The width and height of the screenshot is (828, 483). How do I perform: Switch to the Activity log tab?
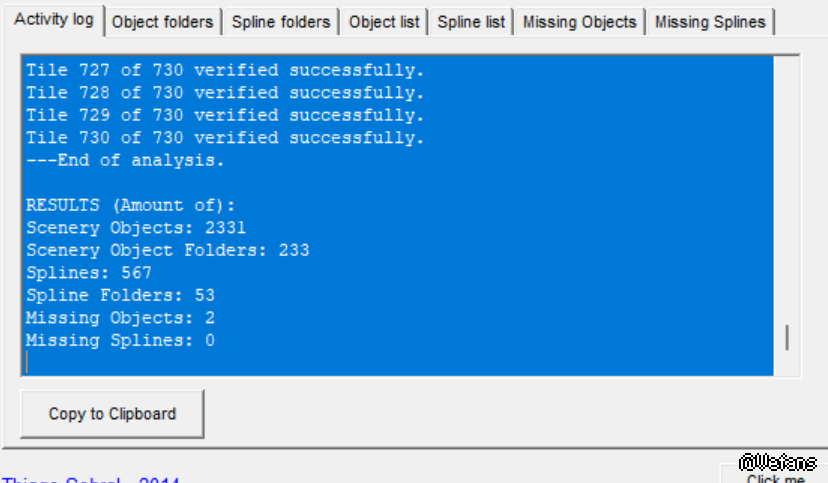pyautogui.click(x=53, y=20)
